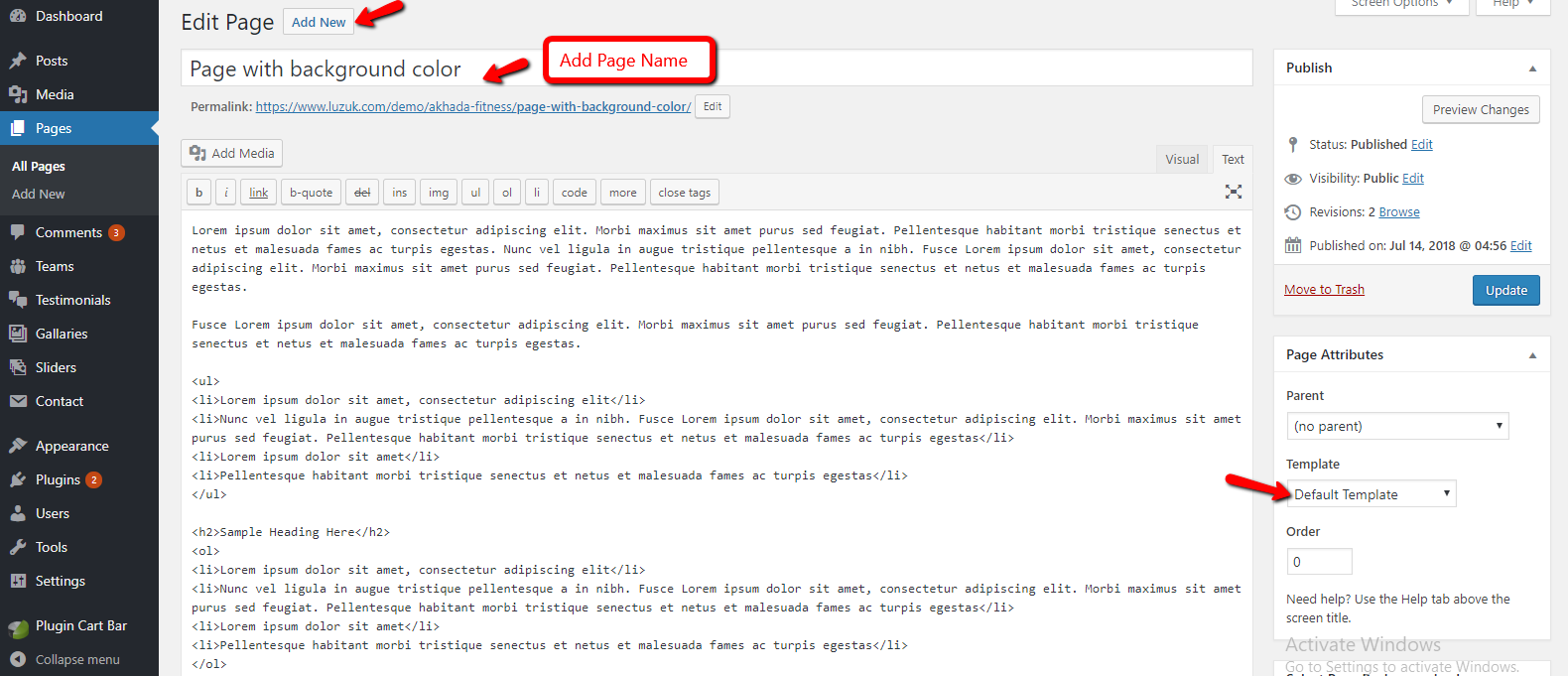
Task: Click the Media icon in sidebar
Action: tap(18, 94)
